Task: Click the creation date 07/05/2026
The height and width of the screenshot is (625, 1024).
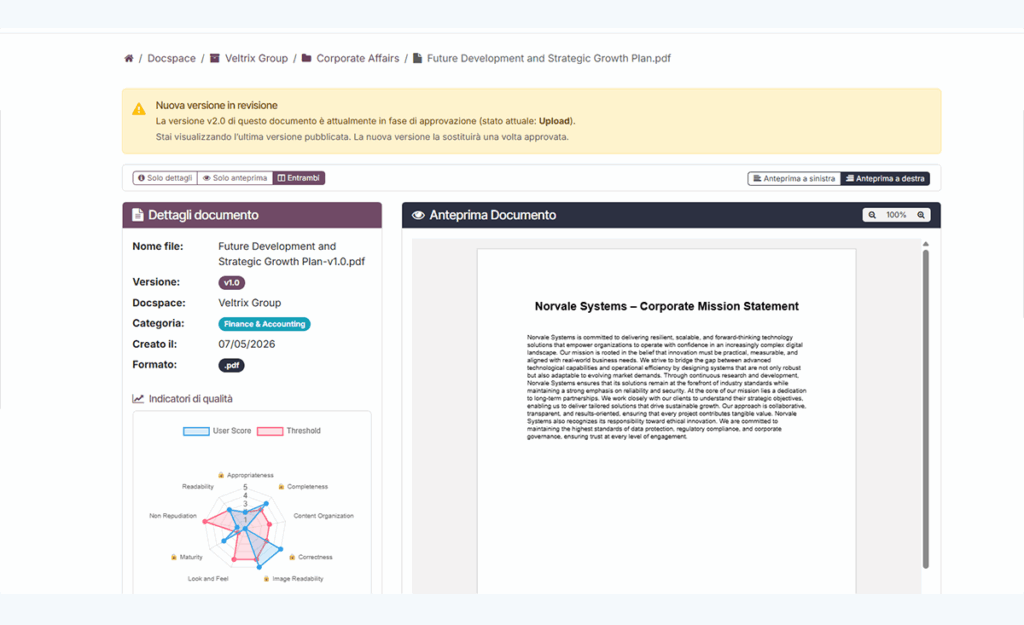Action: (247, 344)
